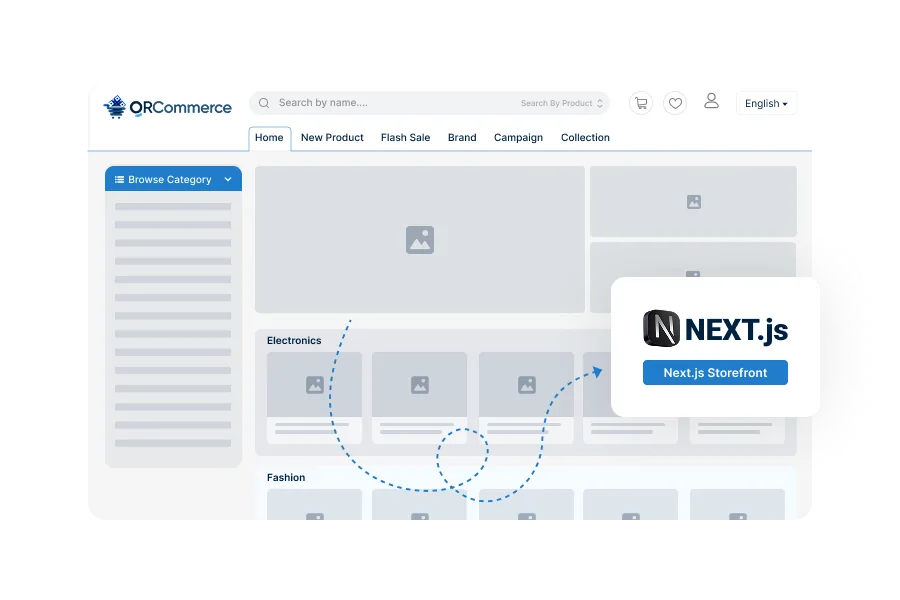Viewport: 900px width, 600px height.
Task: Click the Fashion section heading
Action: coord(286,478)
